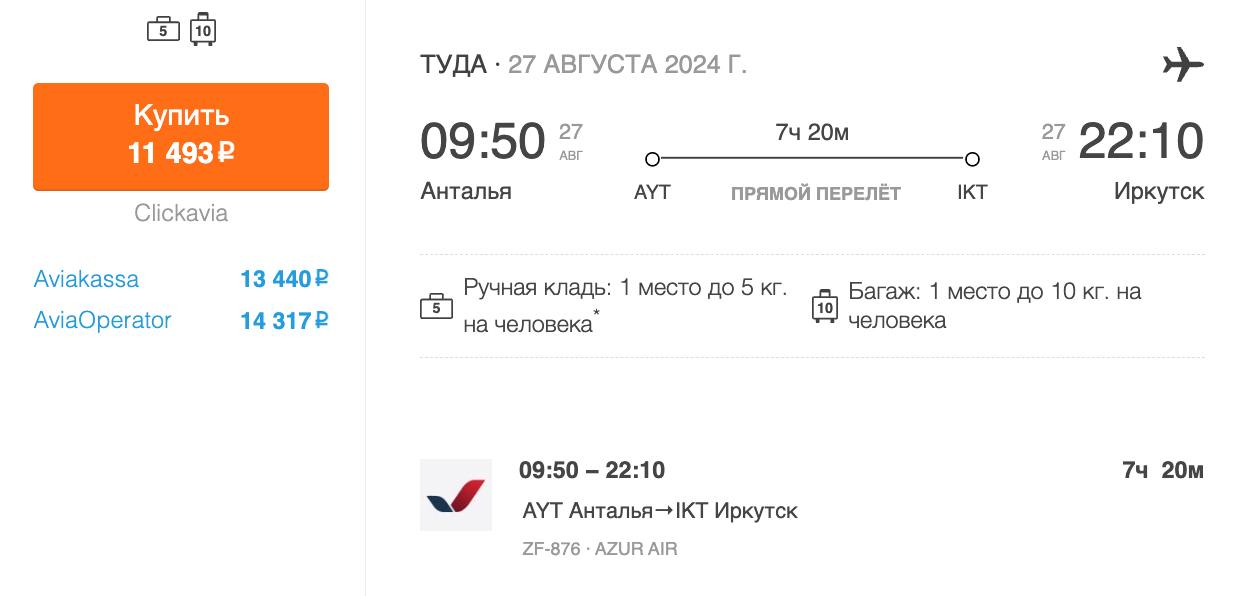The image size is (1234, 596).
Task: Click the ПРЯМОЙ ПЕРЕЛЁТ direct flight label
Action: pyautogui.click(x=815, y=194)
